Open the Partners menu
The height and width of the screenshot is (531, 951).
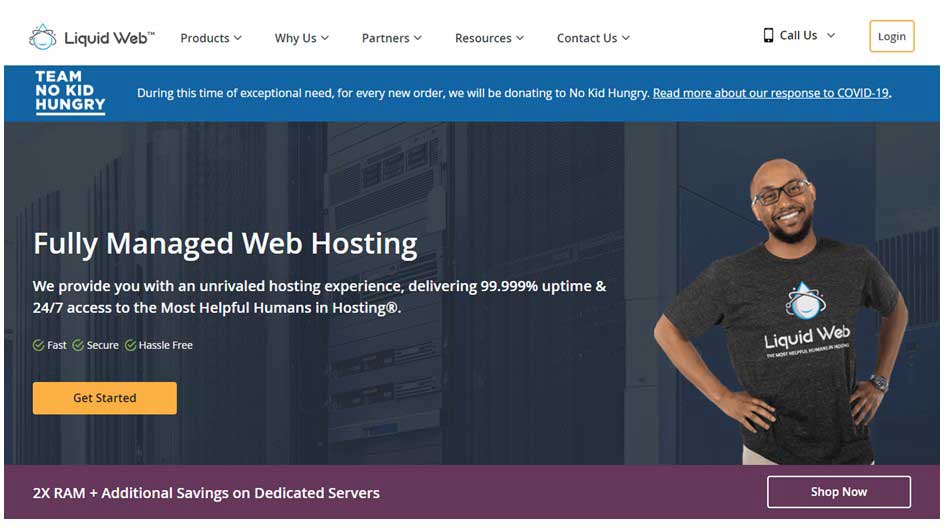(x=392, y=38)
